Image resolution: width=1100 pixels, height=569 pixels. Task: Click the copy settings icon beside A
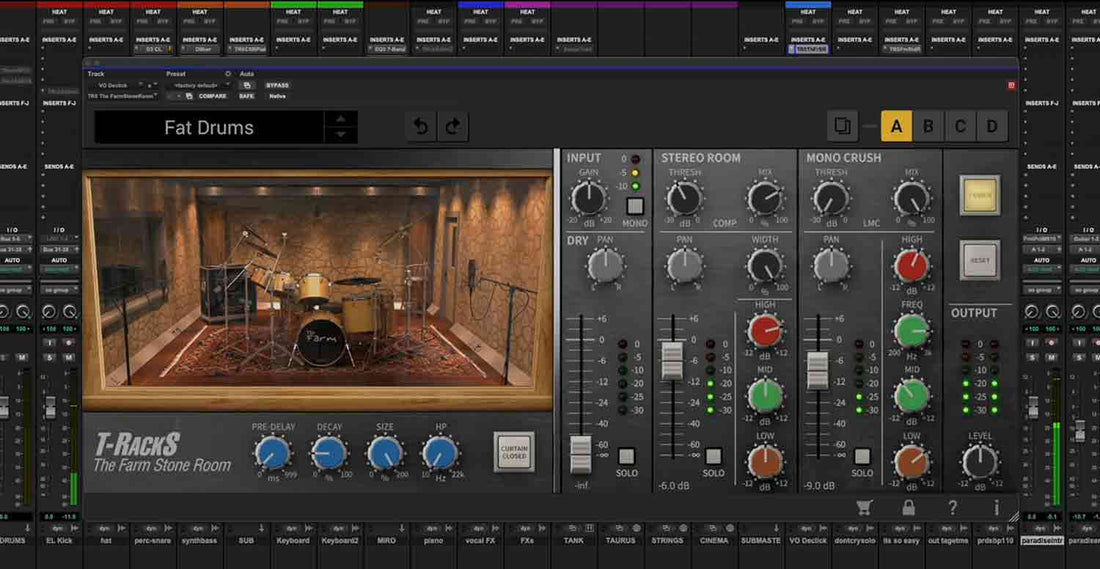click(x=843, y=126)
